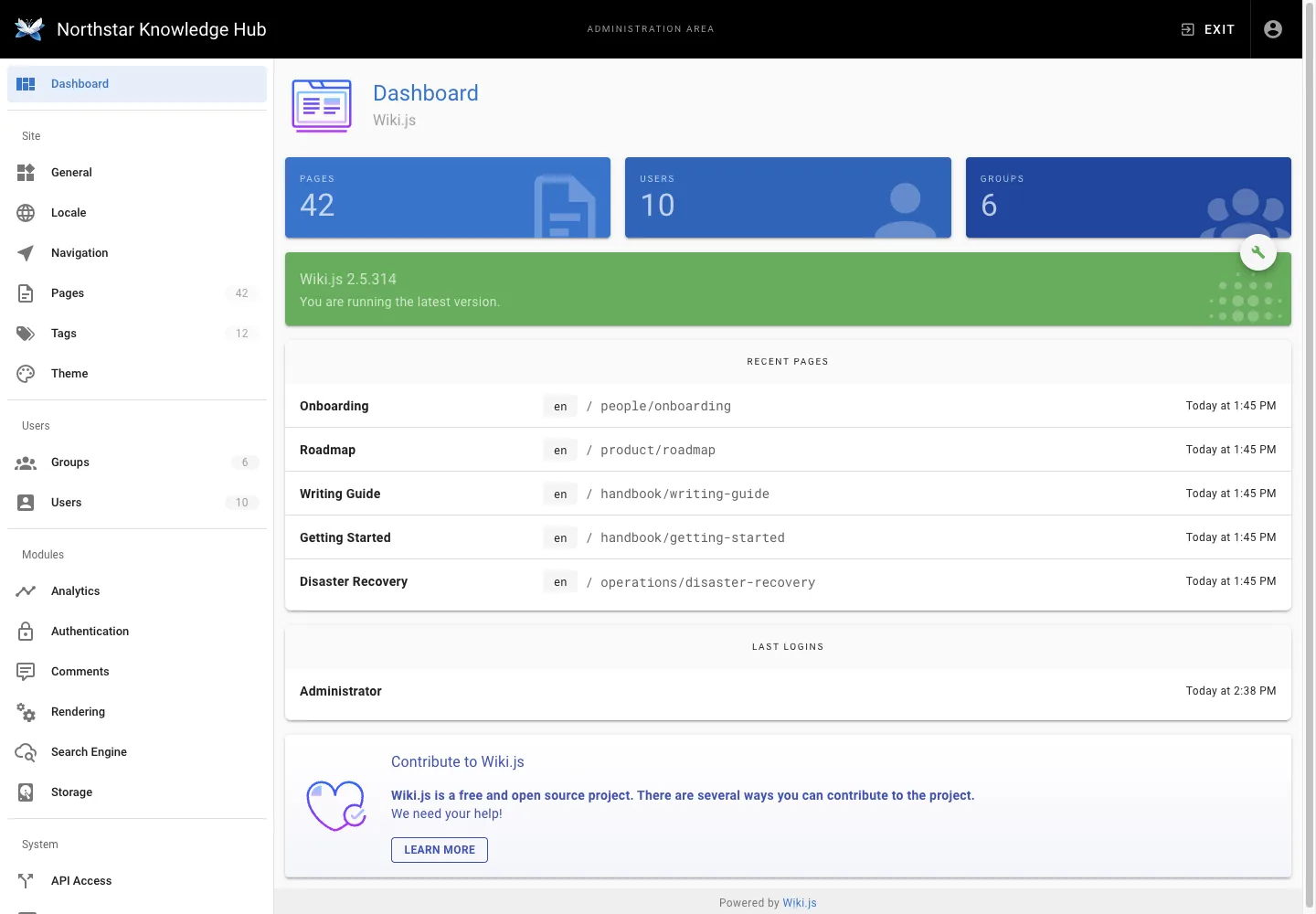Click the Rendering gears icon
The image size is (1316, 914).
tap(26, 712)
